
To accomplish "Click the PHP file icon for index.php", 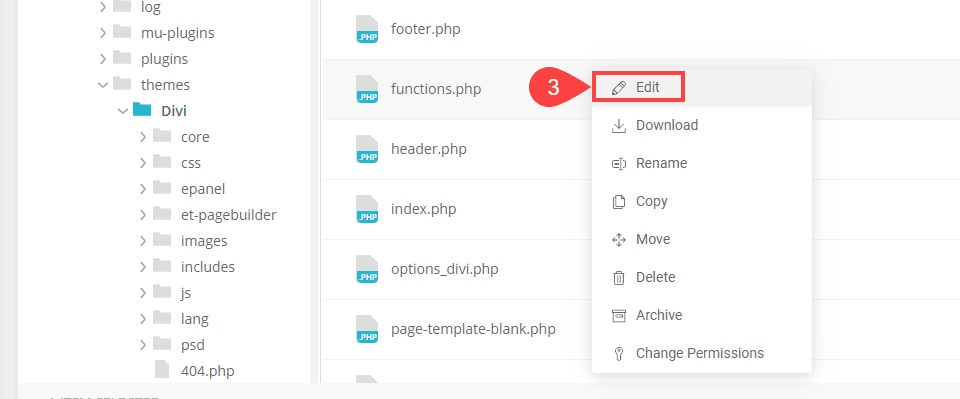I will tap(367, 209).
